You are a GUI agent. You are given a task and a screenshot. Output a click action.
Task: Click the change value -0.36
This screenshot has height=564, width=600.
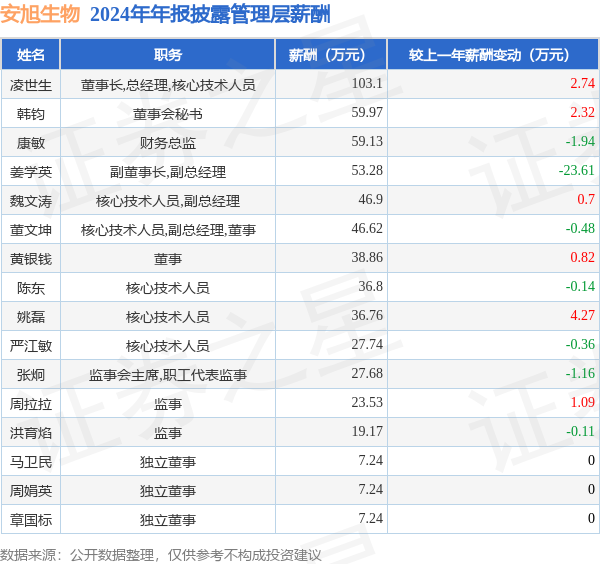580,345
